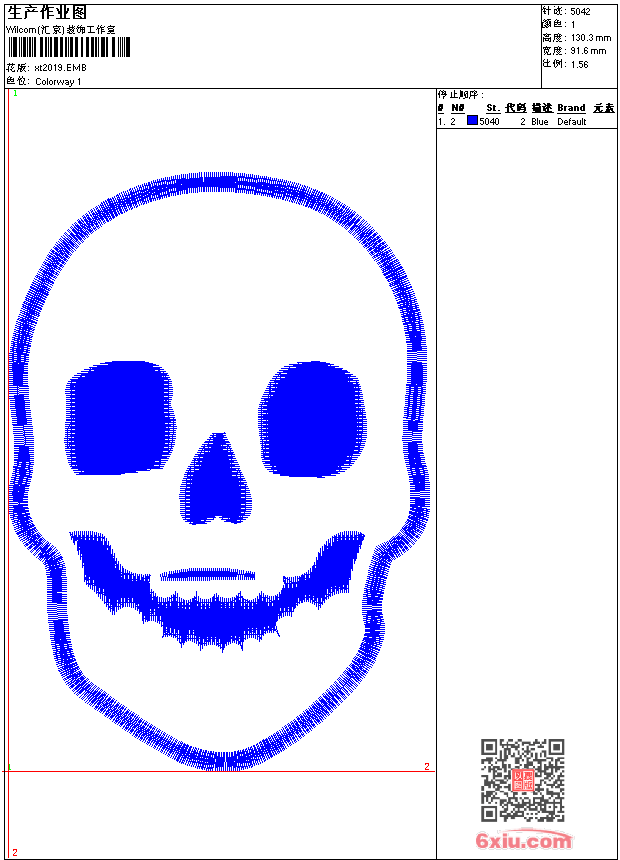Image resolution: width=620 pixels, height=860 pixels.
Task: Select stitch value '5040' in stop row
Action: pyautogui.click(x=489, y=122)
